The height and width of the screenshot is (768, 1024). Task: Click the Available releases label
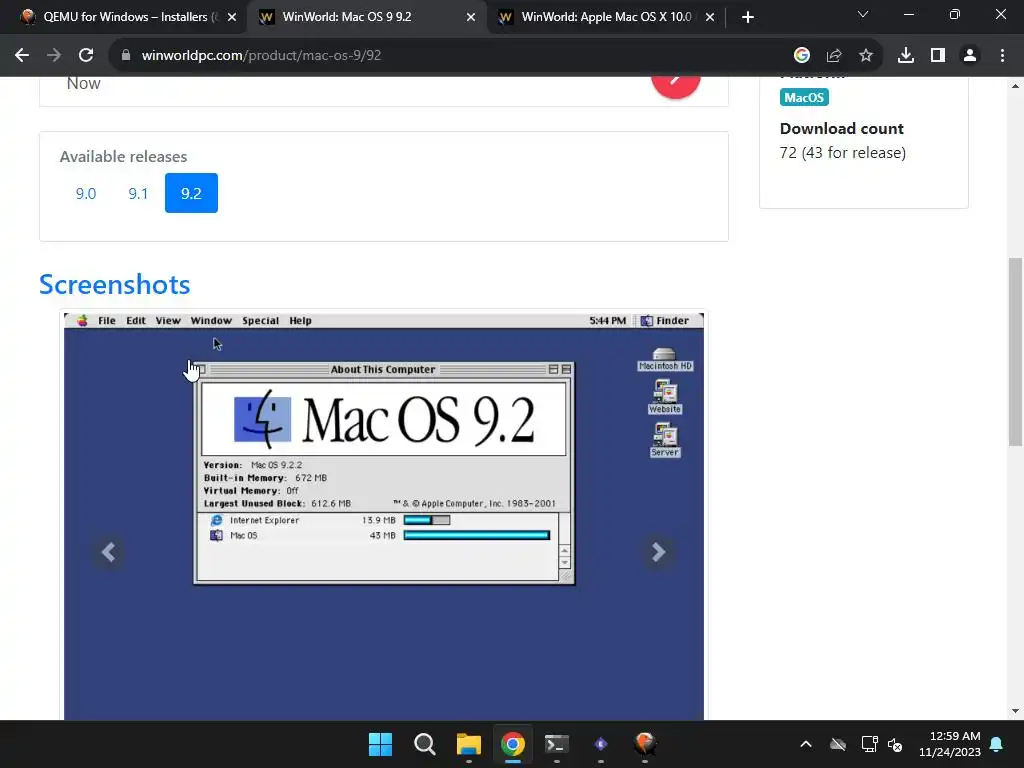[x=123, y=157]
